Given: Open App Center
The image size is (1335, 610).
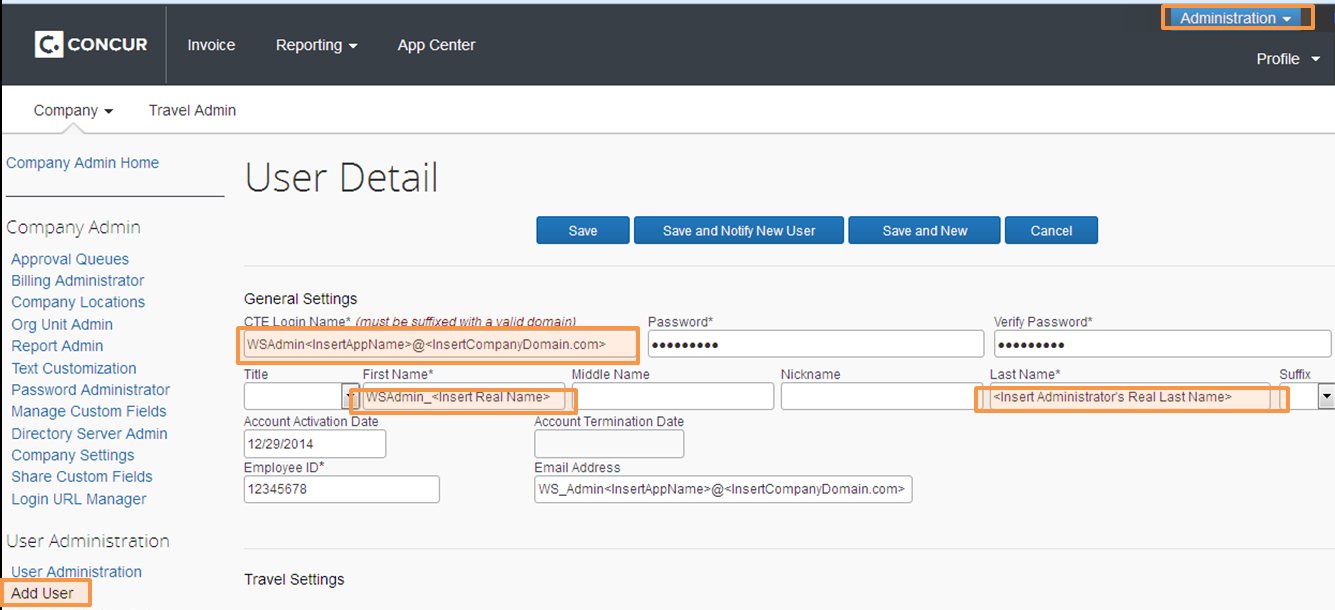Looking at the screenshot, I should click(x=436, y=45).
